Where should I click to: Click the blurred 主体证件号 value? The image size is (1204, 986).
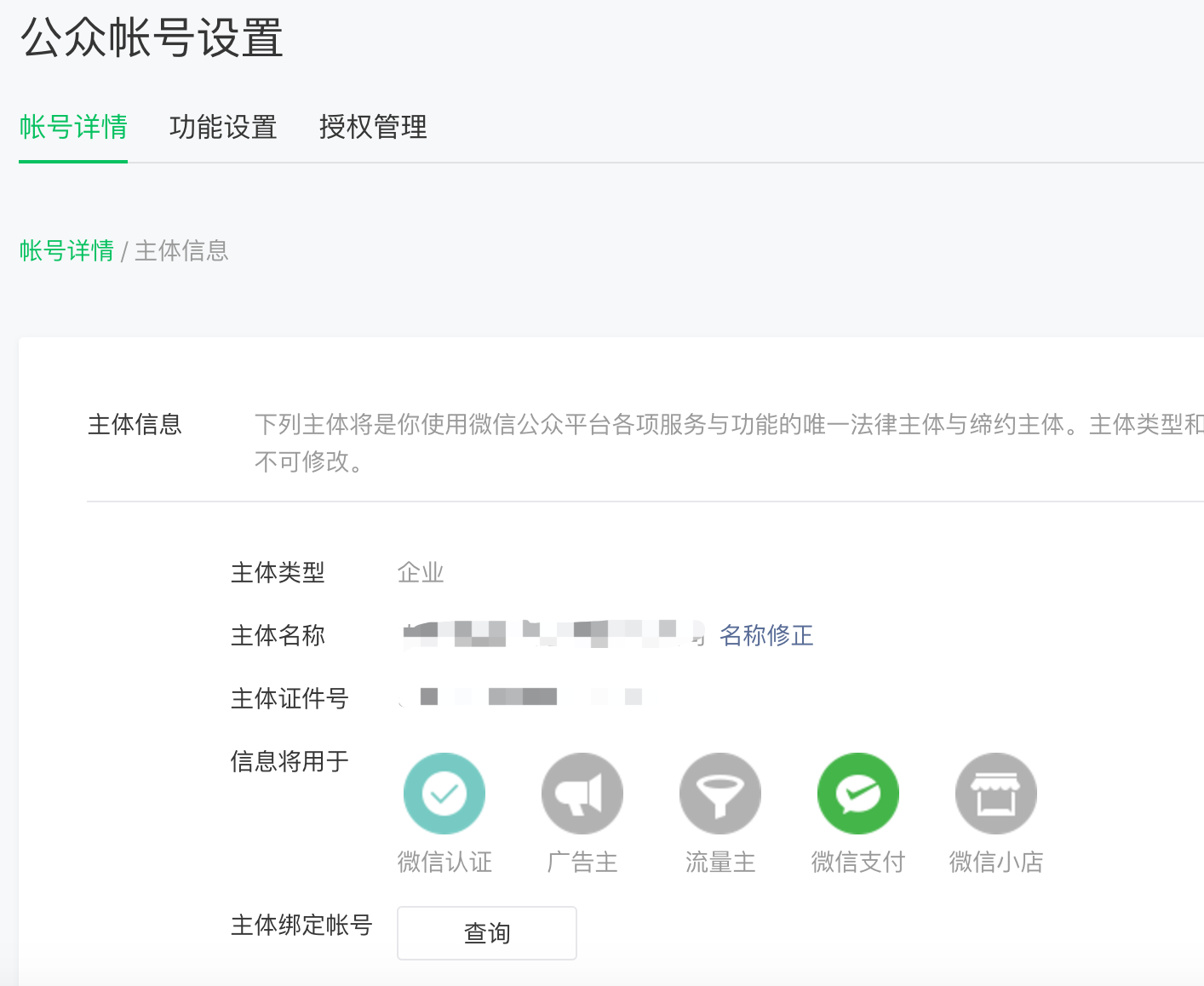521,697
